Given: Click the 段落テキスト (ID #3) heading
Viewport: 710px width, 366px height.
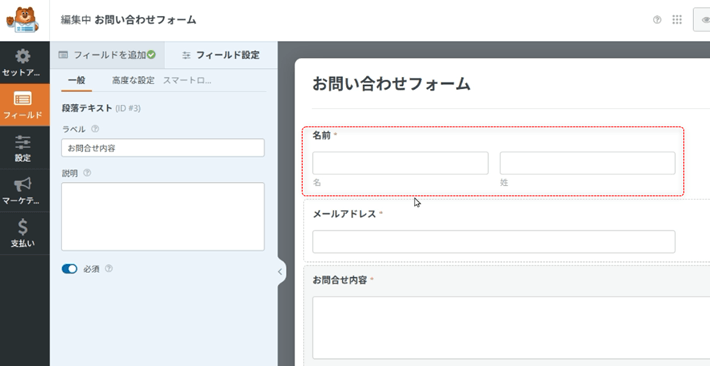Looking at the screenshot, I should point(101,108).
